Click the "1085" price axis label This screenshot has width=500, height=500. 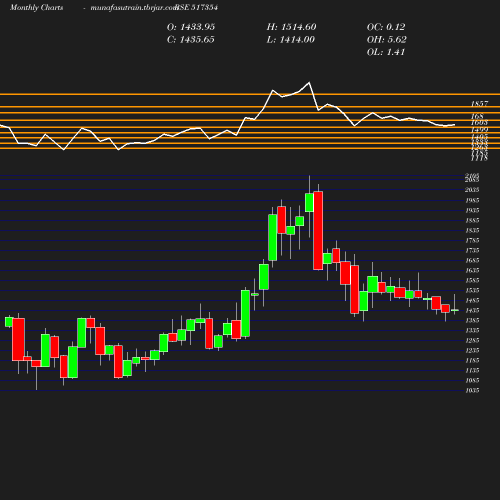472,380
